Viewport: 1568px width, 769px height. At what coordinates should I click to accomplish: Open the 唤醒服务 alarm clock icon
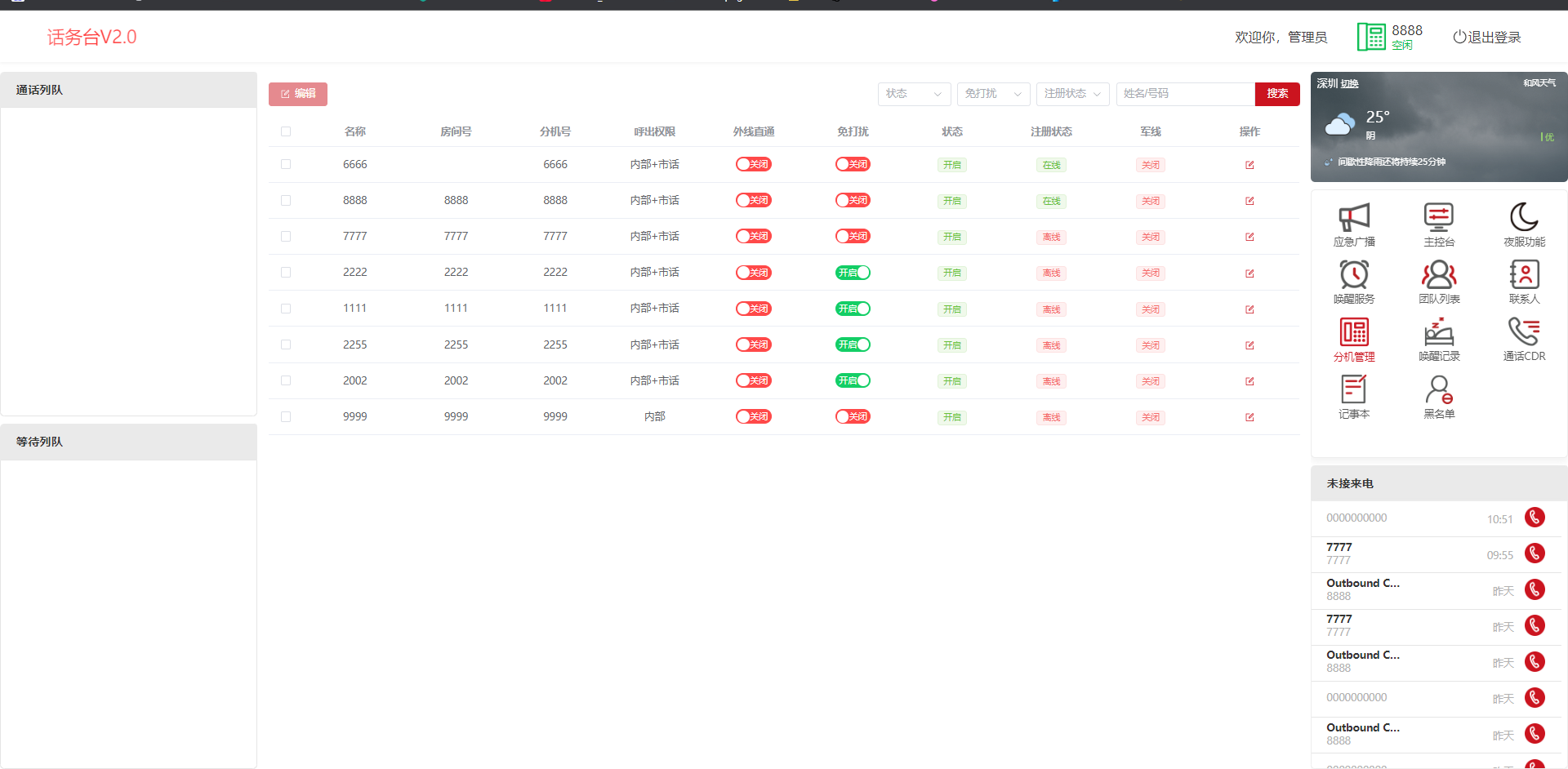coord(1353,275)
